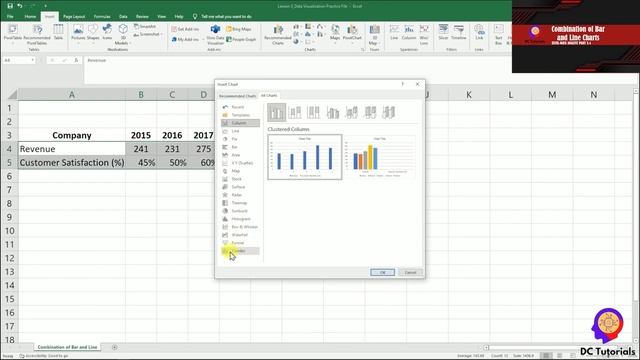
Task: Select Map chart category
Action: pyautogui.click(x=240, y=171)
